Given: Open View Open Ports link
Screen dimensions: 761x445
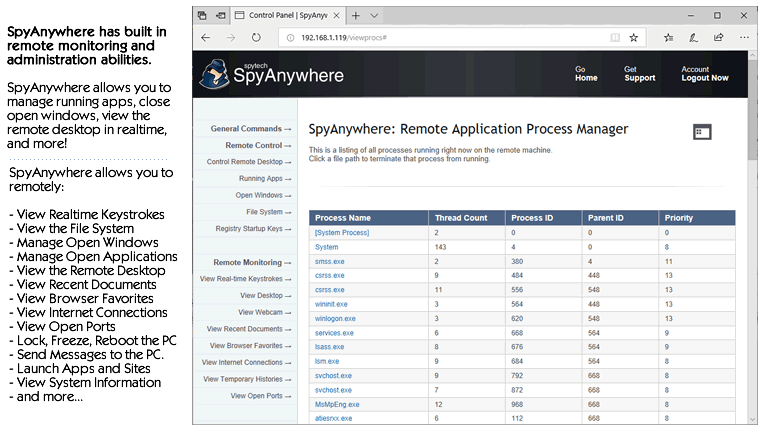Looking at the screenshot, I should pyautogui.click(x=261, y=396).
